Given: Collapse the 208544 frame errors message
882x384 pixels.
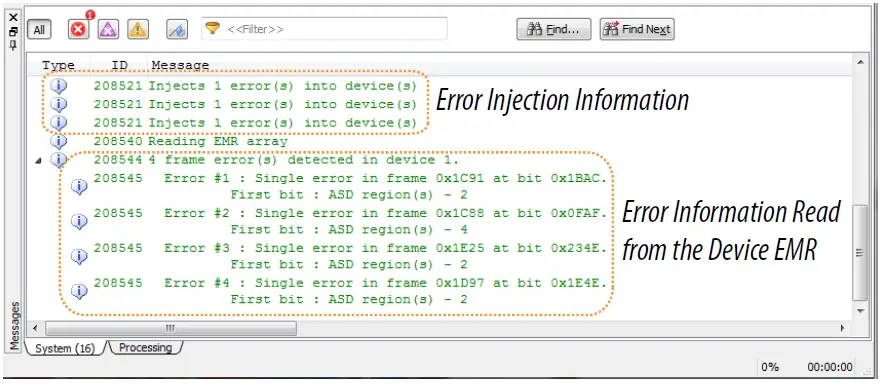Looking at the screenshot, I should 38,161.
